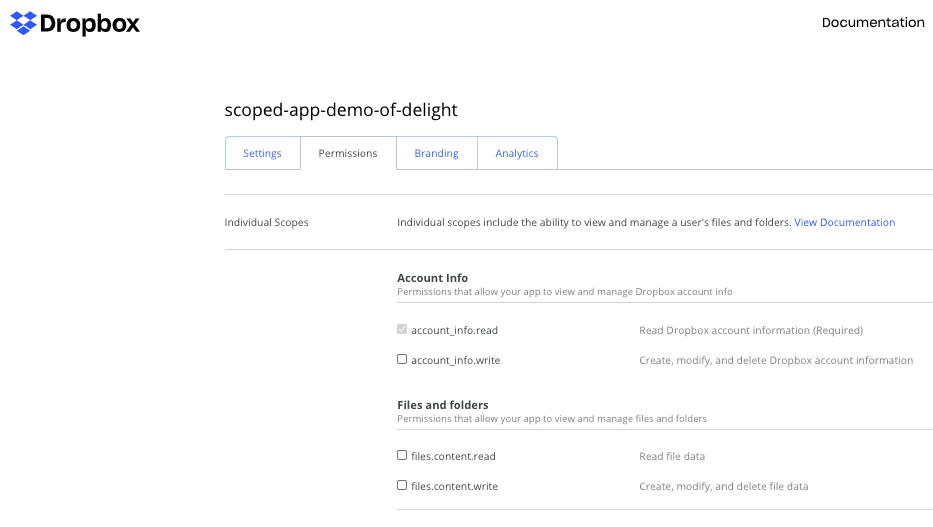Follow the View Documentation link
The width and height of the screenshot is (933, 527).
pyautogui.click(x=844, y=222)
